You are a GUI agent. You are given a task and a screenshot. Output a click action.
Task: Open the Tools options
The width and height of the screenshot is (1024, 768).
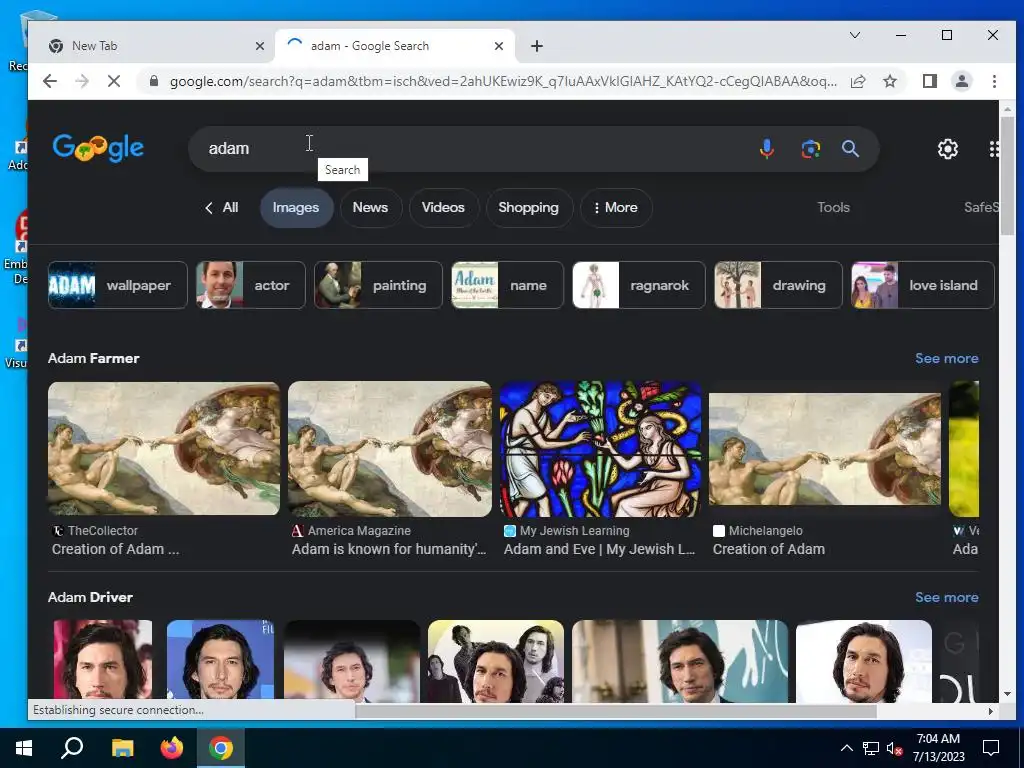[x=833, y=208]
